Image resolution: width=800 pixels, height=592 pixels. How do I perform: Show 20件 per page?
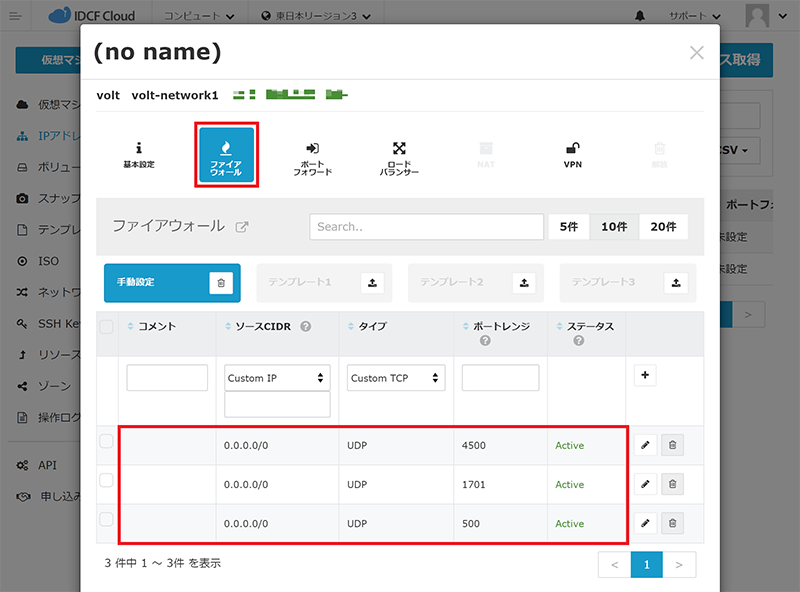coord(663,227)
